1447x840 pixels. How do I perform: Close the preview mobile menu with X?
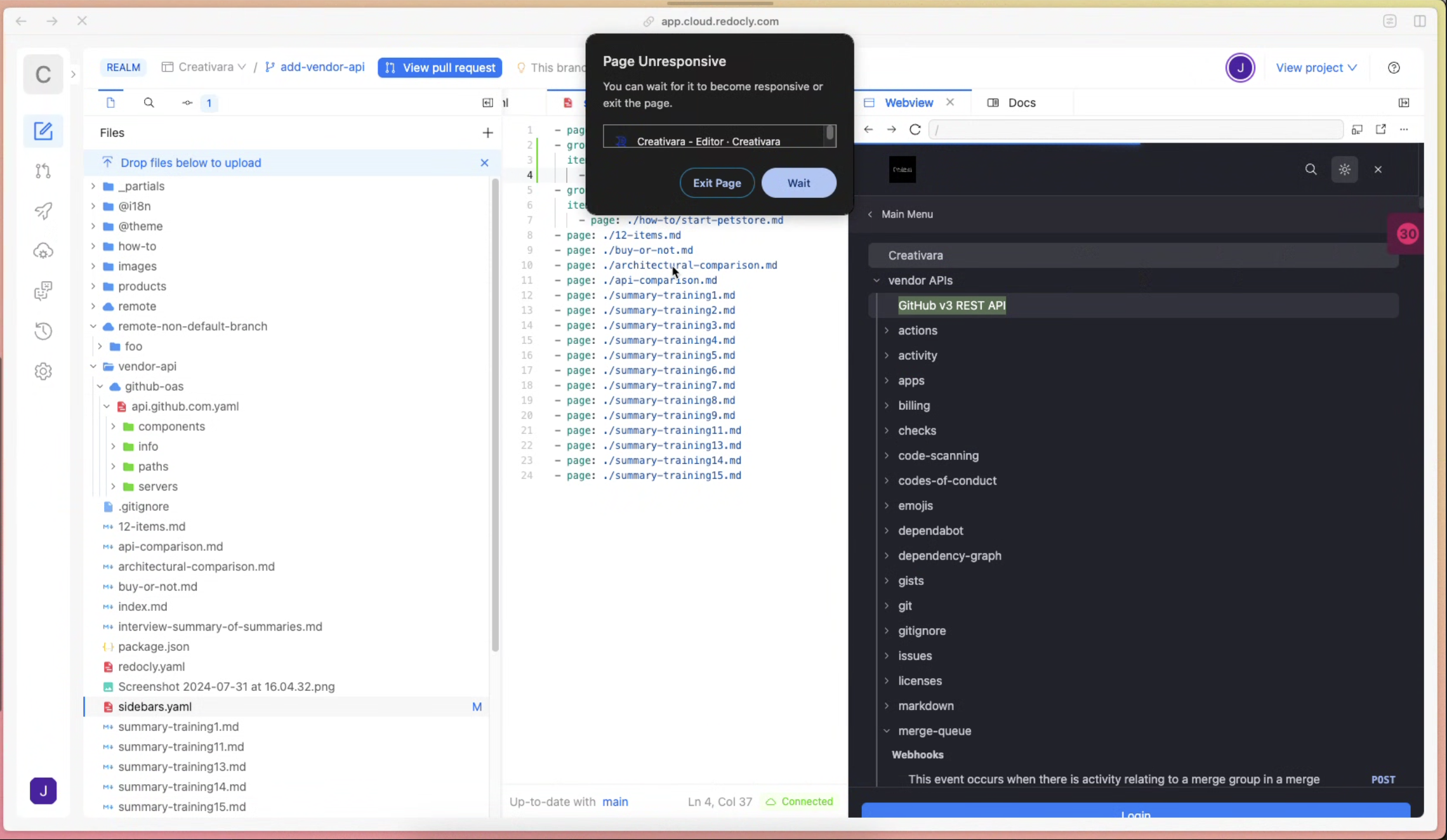(1378, 169)
